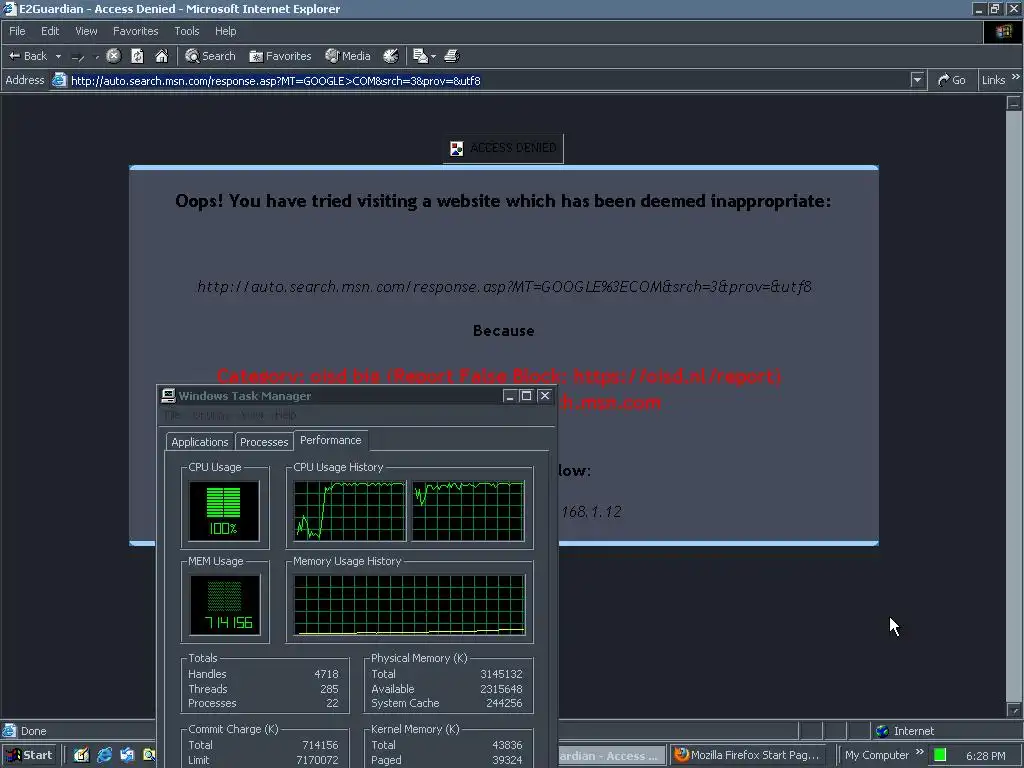Click the scroll-down arrow of page scrollbar

pos(1014,710)
